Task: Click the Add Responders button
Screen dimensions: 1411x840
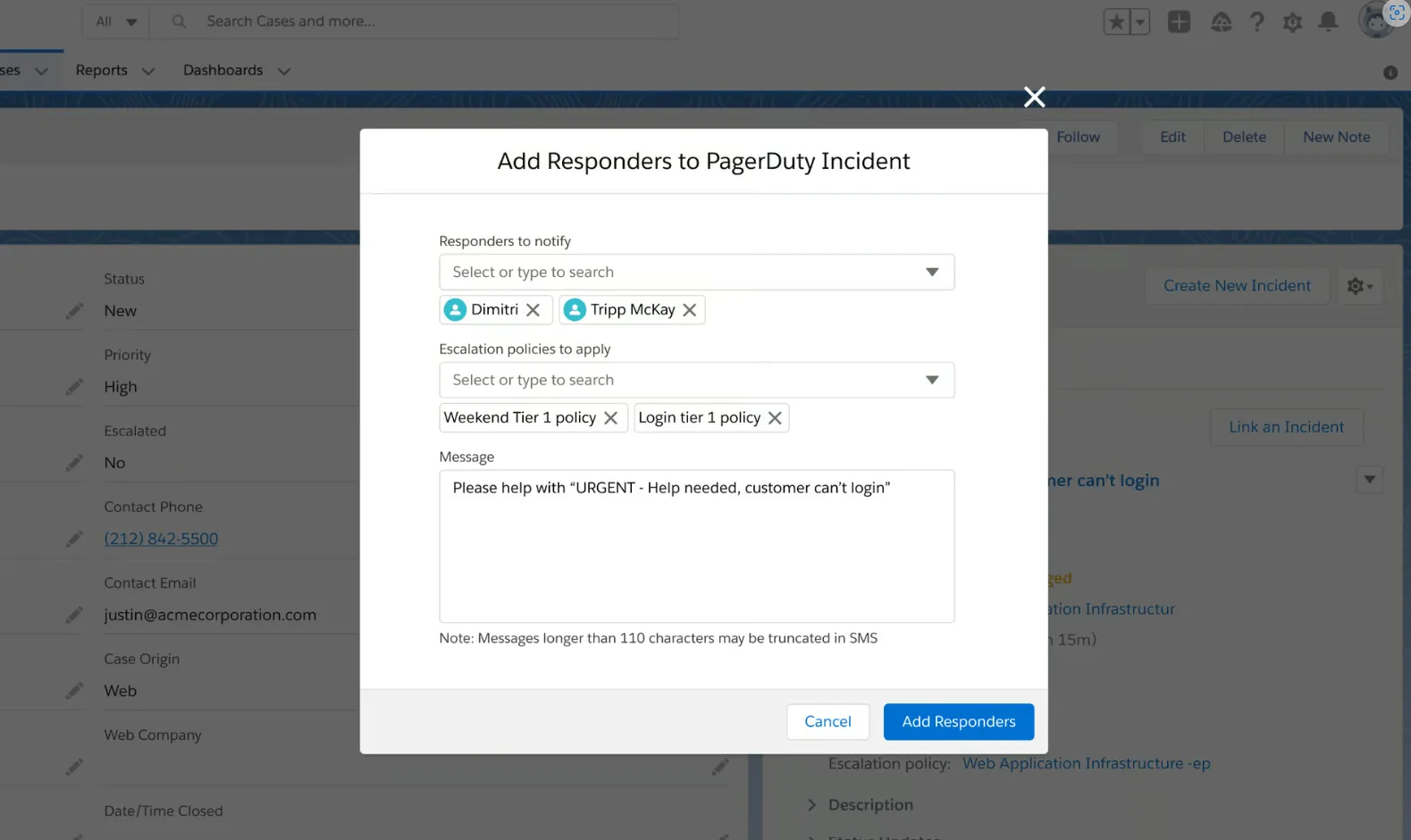Action: pos(958,721)
